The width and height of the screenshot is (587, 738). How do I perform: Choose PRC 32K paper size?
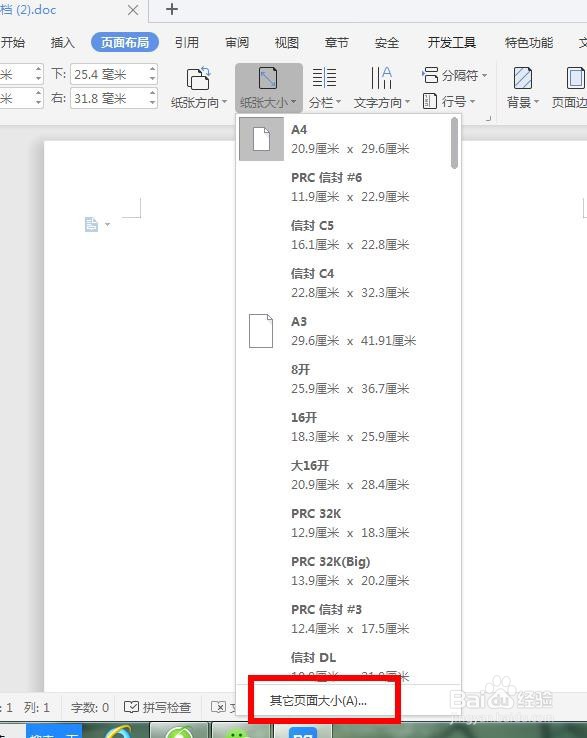point(344,523)
